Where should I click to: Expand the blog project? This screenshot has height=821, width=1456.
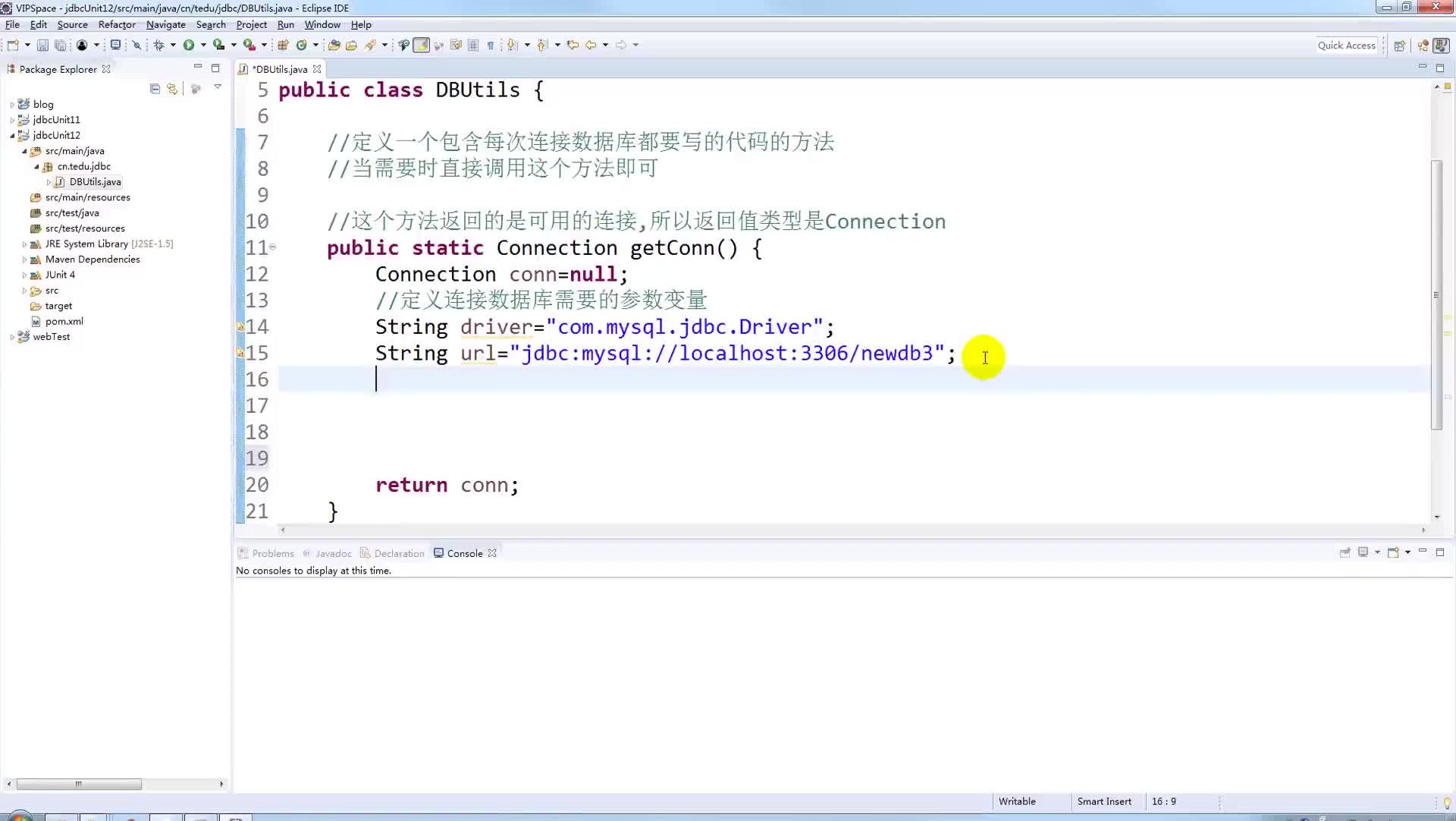coord(12,105)
